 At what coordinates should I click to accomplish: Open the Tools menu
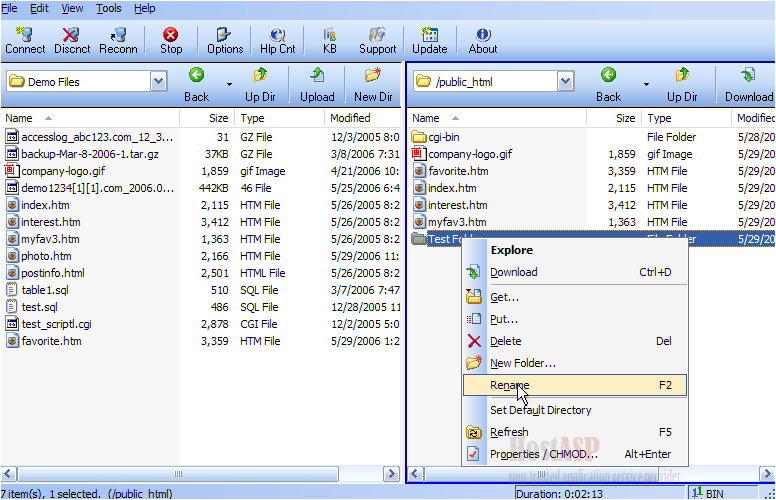click(x=108, y=8)
